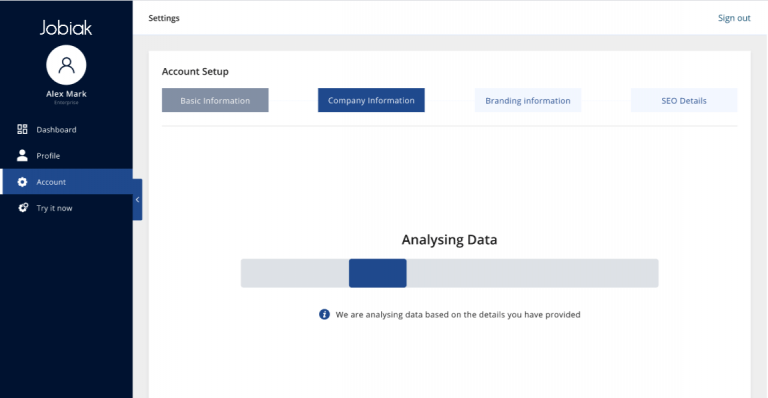Viewport: 768px width, 398px height.
Task: Switch to the Branding information step
Action: click(x=528, y=100)
